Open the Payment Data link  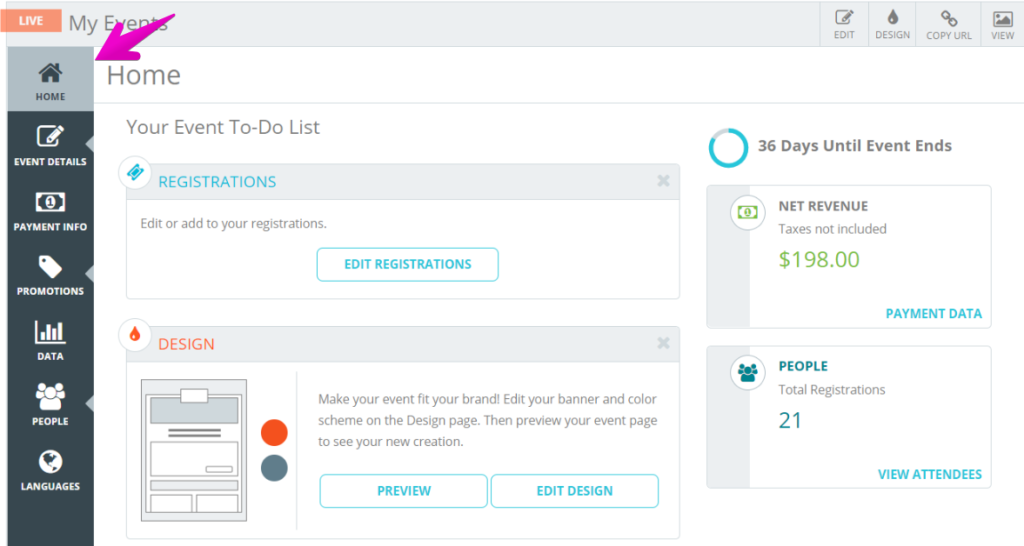click(x=933, y=313)
